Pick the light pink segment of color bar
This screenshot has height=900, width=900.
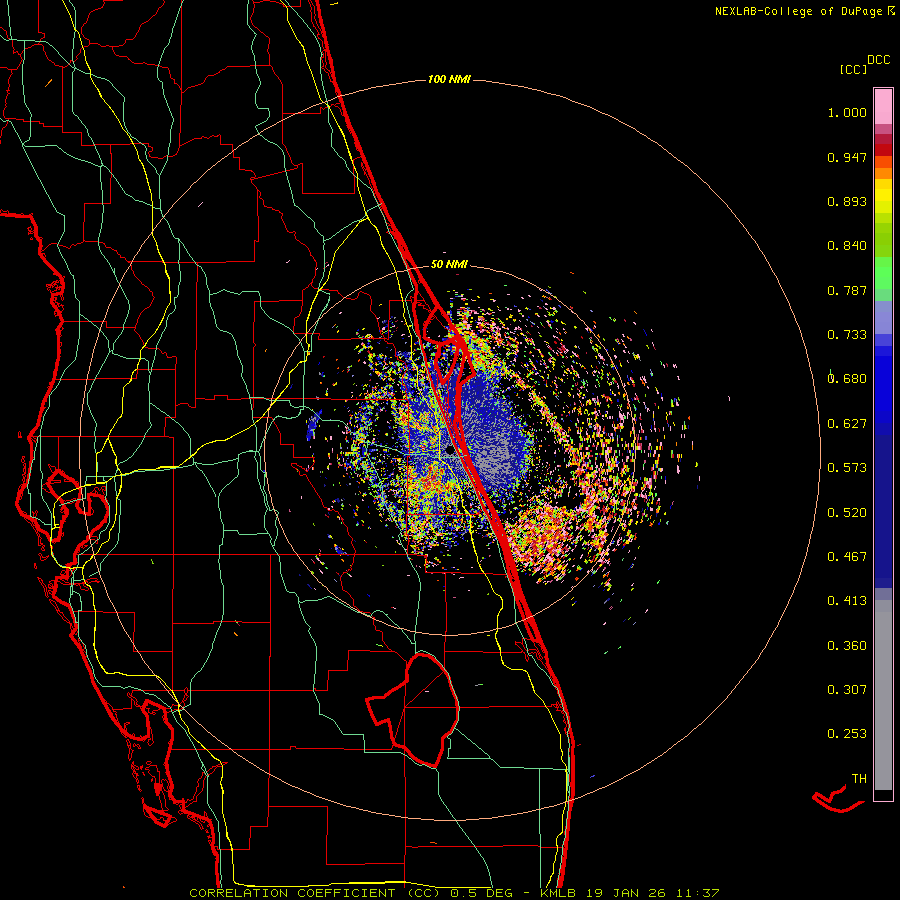tap(883, 107)
